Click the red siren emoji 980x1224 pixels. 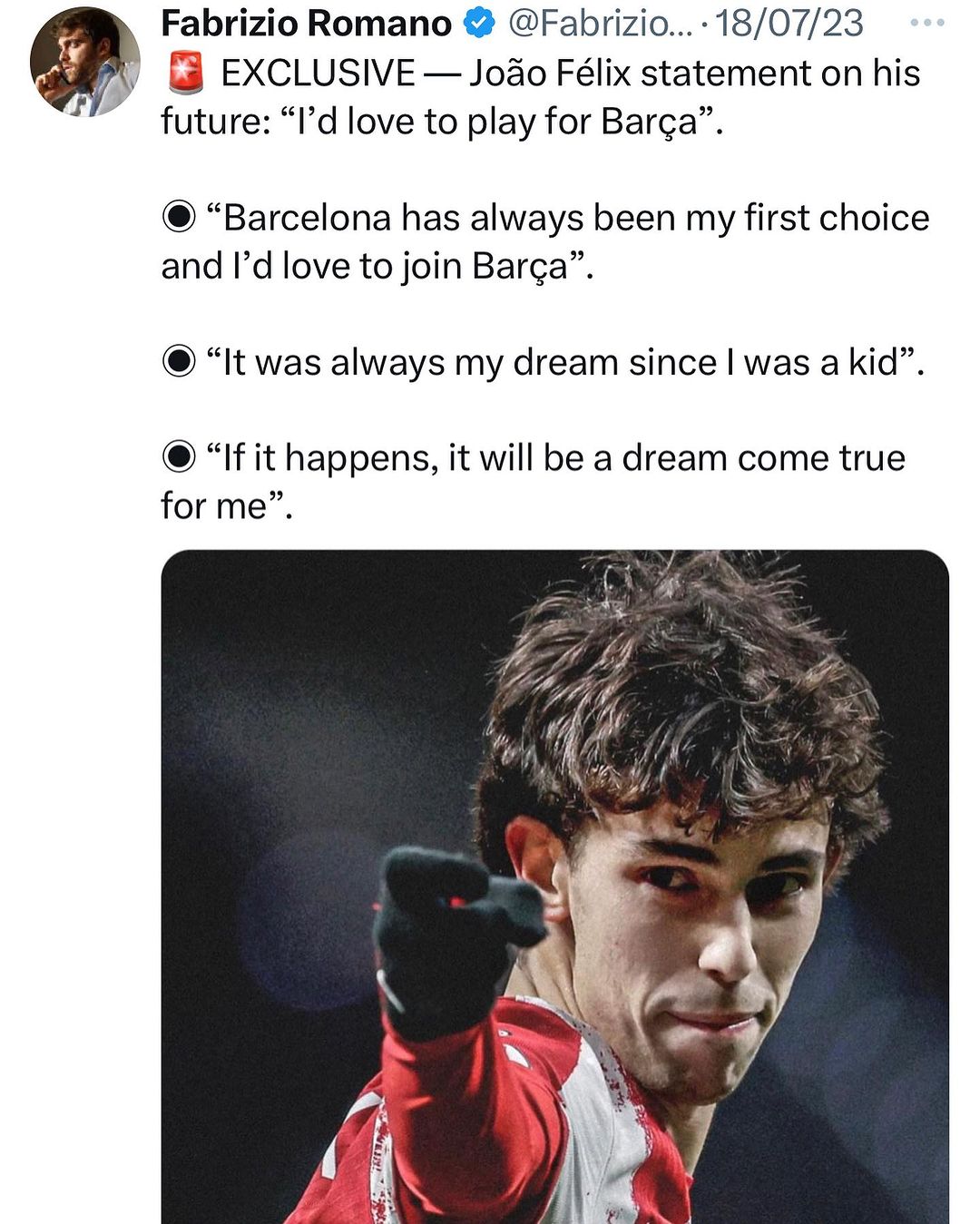click(186, 73)
